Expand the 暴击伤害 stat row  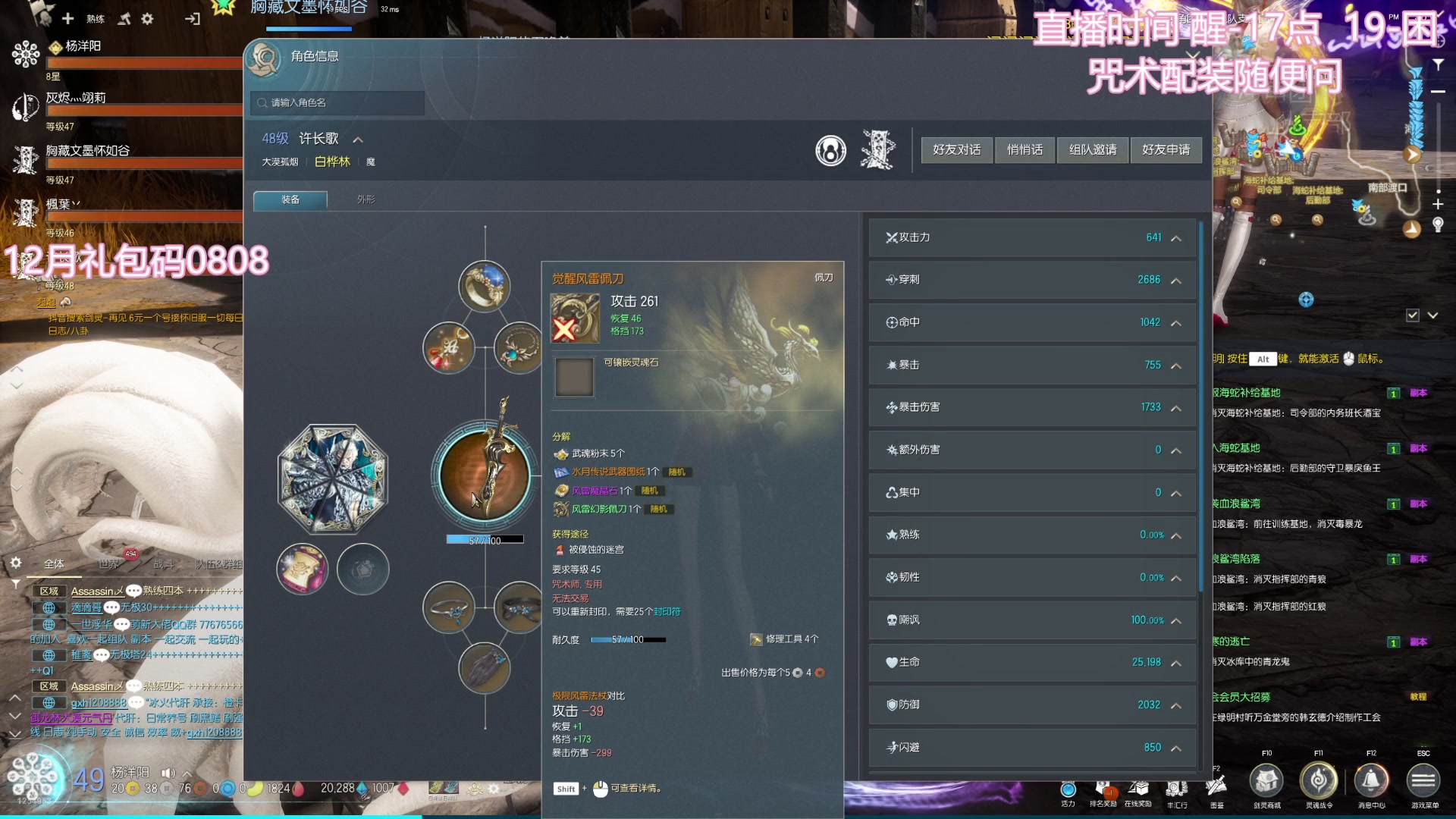[1033, 407]
